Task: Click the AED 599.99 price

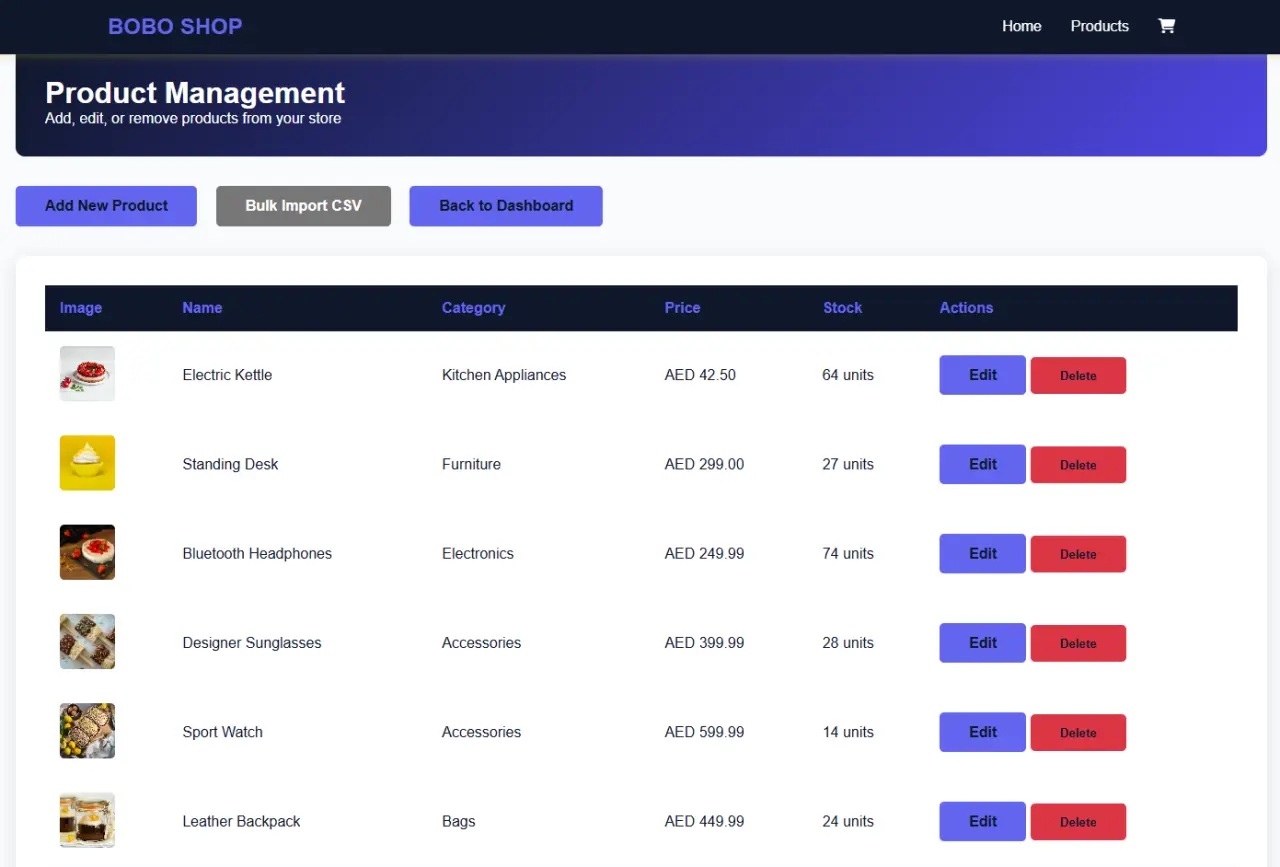Action: (x=704, y=732)
